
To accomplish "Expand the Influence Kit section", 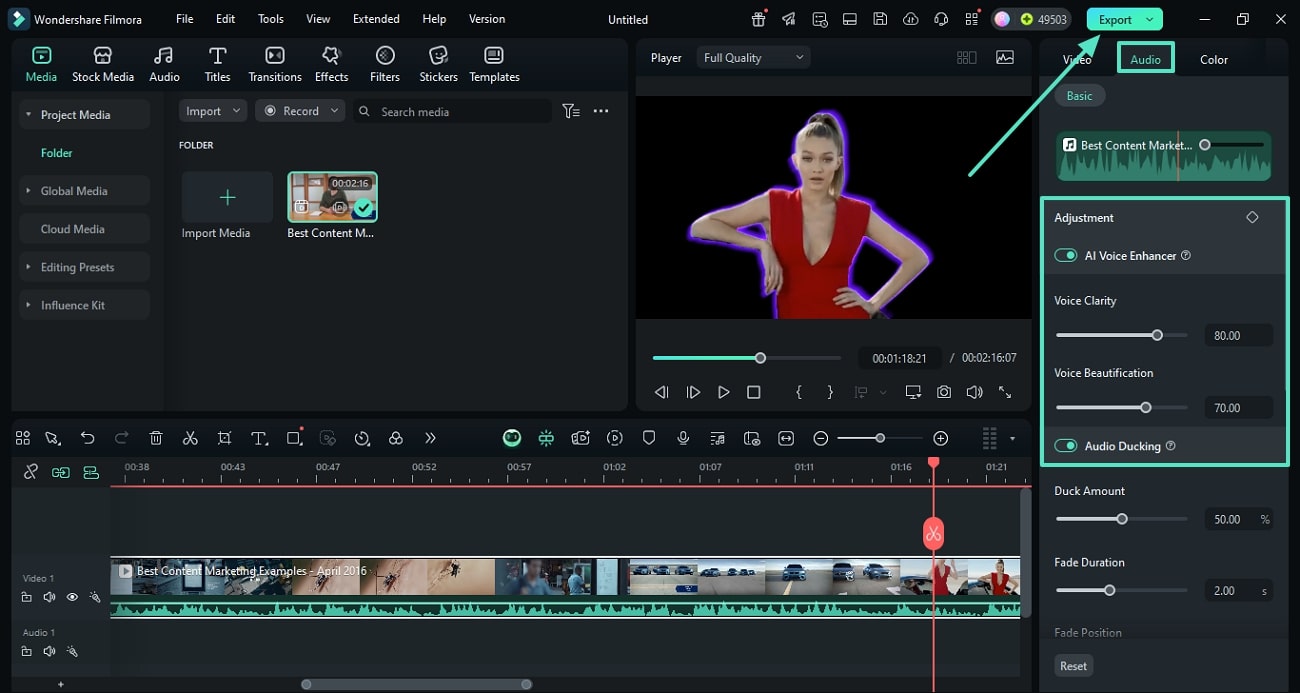I will 29,305.
